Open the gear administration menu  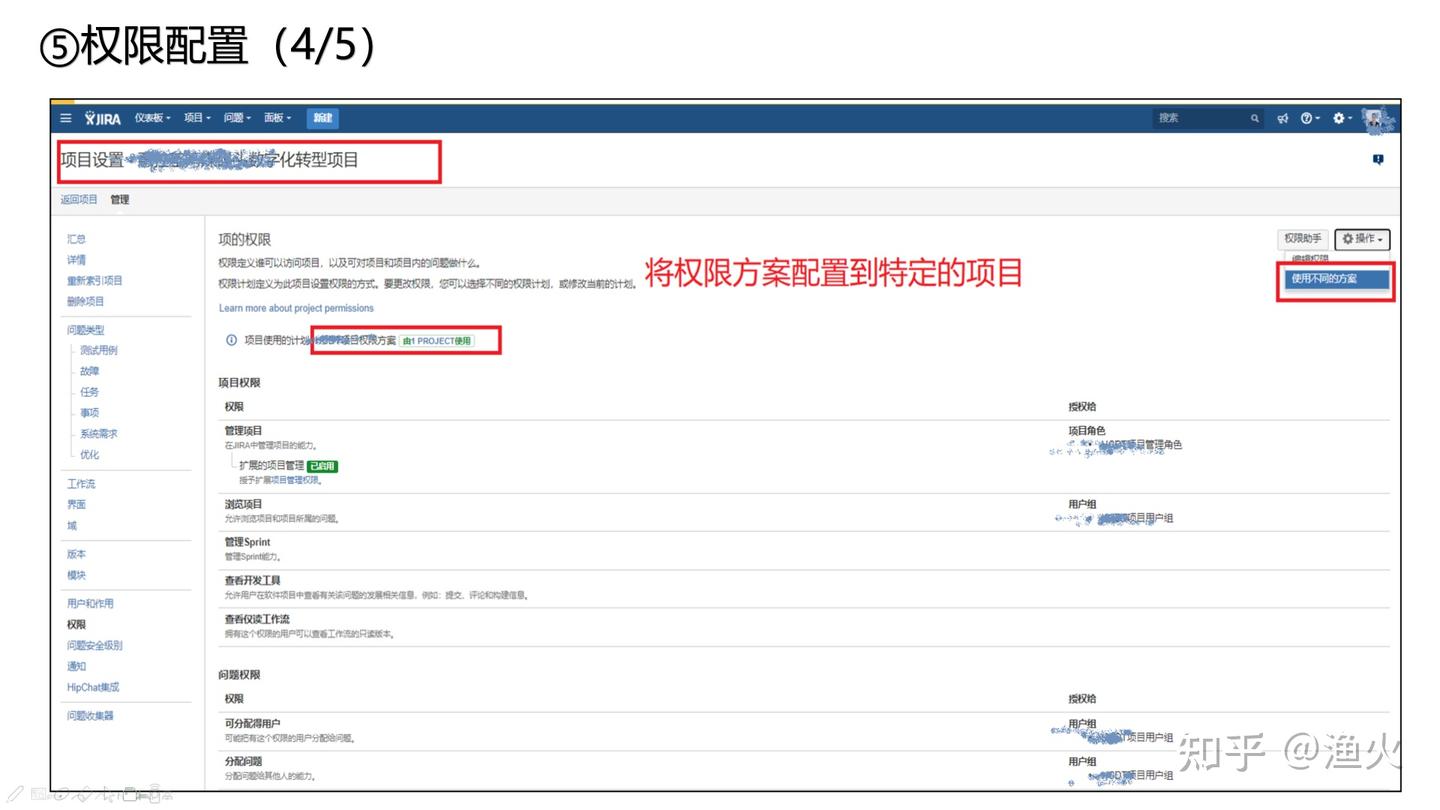(1341, 118)
